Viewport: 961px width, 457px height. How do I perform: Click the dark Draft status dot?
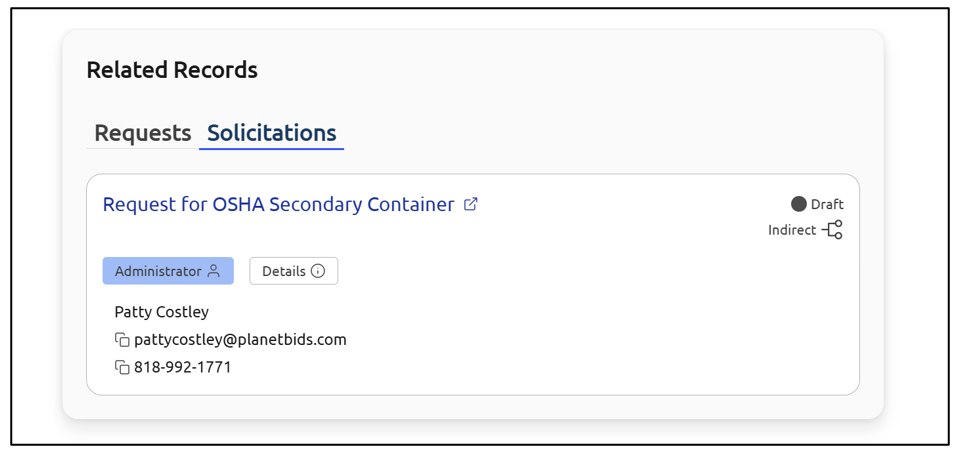click(798, 204)
